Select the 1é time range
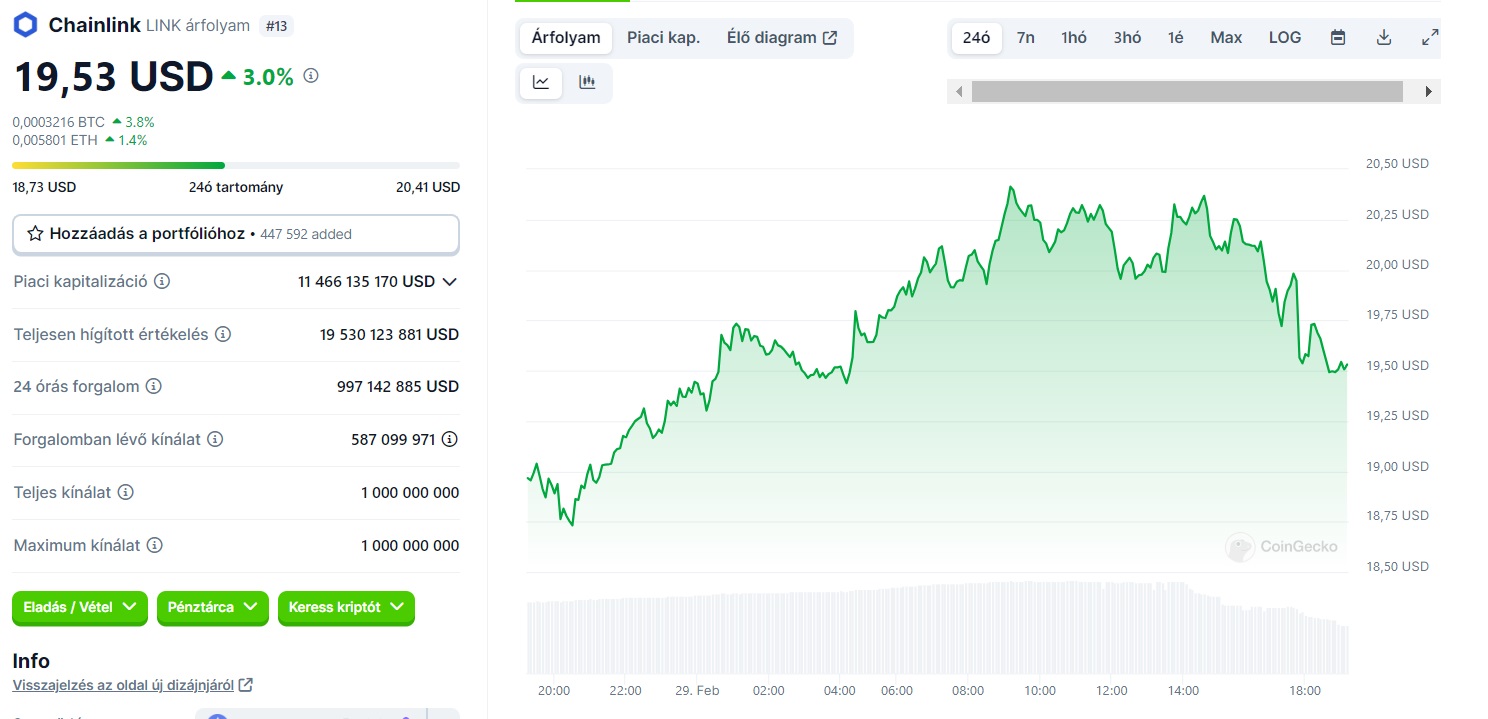The image size is (1488, 719). point(1176,38)
